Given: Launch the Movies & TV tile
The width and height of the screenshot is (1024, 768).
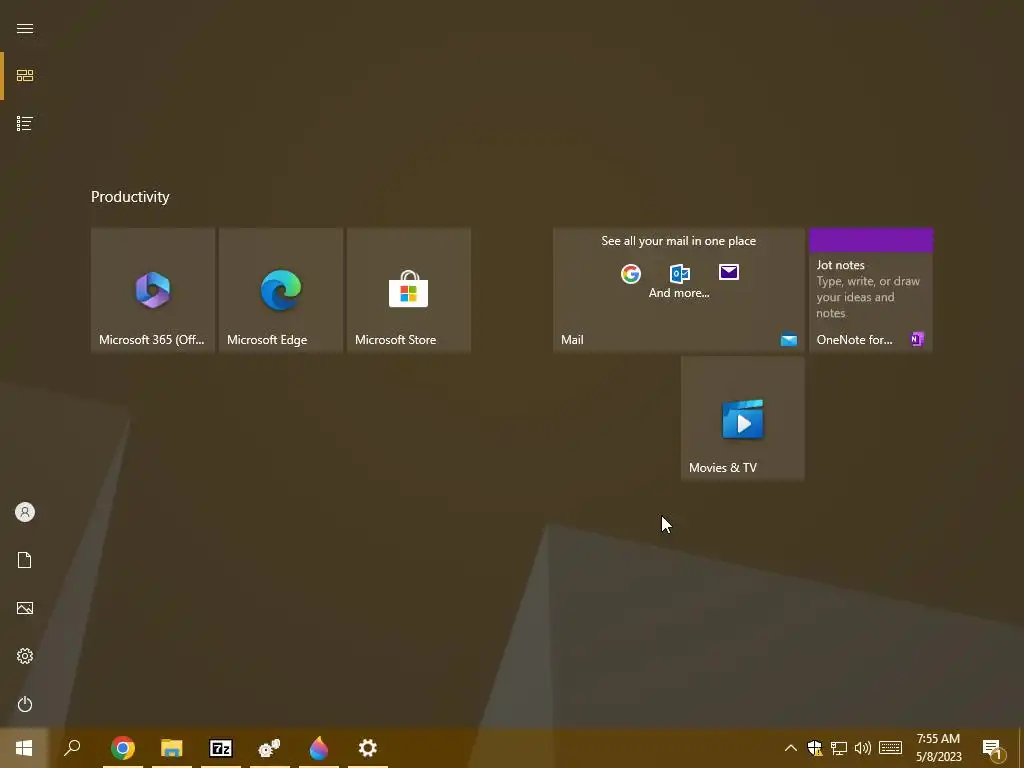Looking at the screenshot, I should click(x=743, y=418).
